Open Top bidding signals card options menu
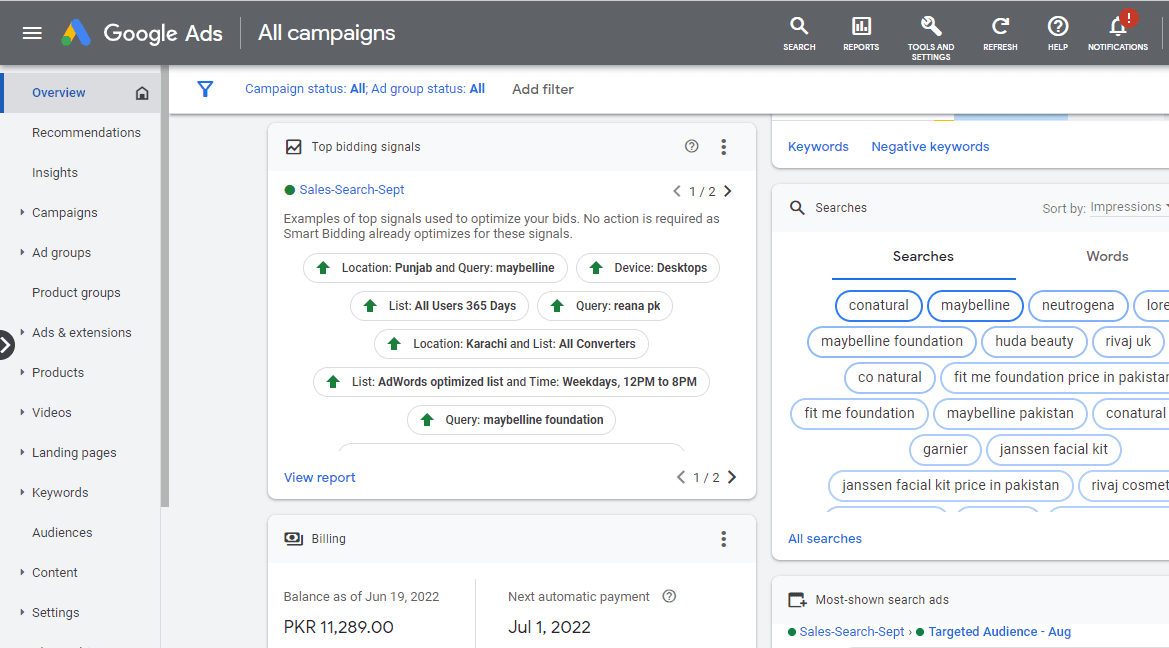The width and height of the screenshot is (1169, 648). pos(723,147)
